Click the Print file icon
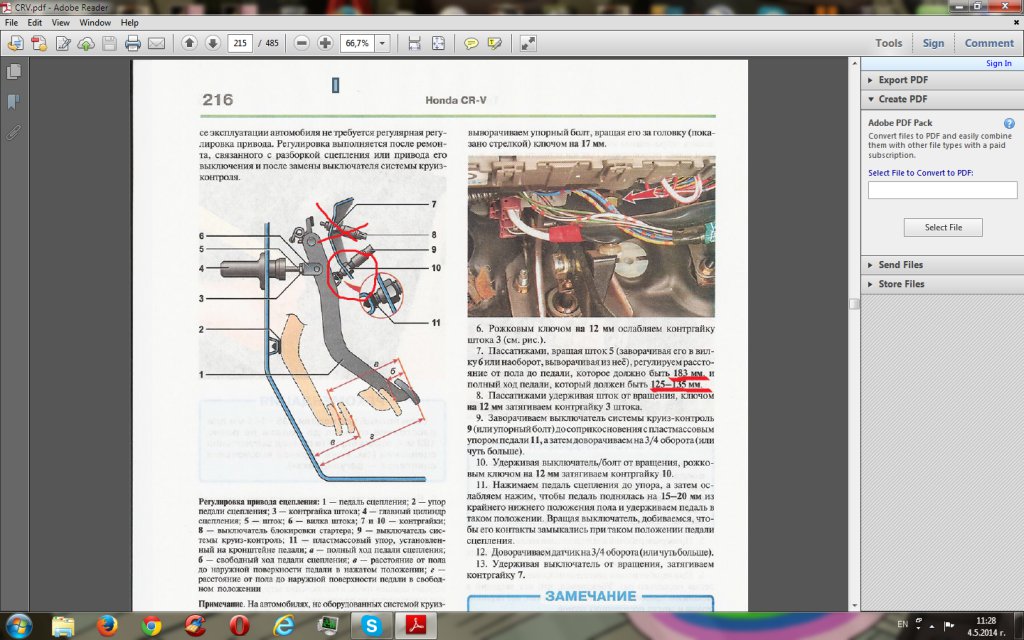Screen dimensions: 1024x640 (133, 43)
